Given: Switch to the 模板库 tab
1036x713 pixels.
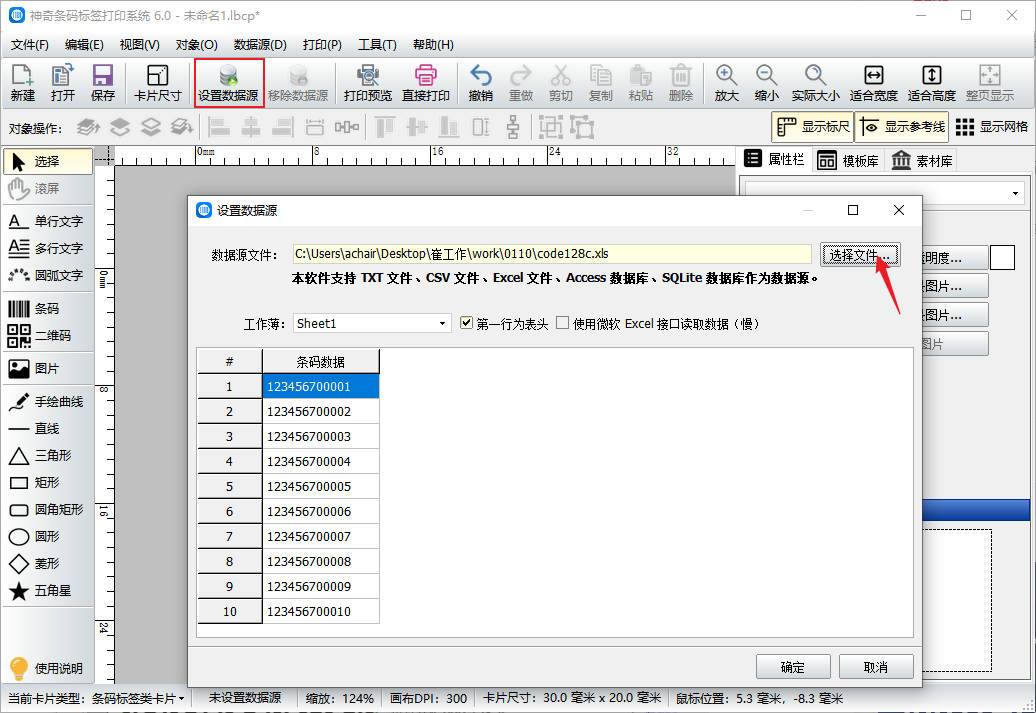Looking at the screenshot, I should [847, 161].
